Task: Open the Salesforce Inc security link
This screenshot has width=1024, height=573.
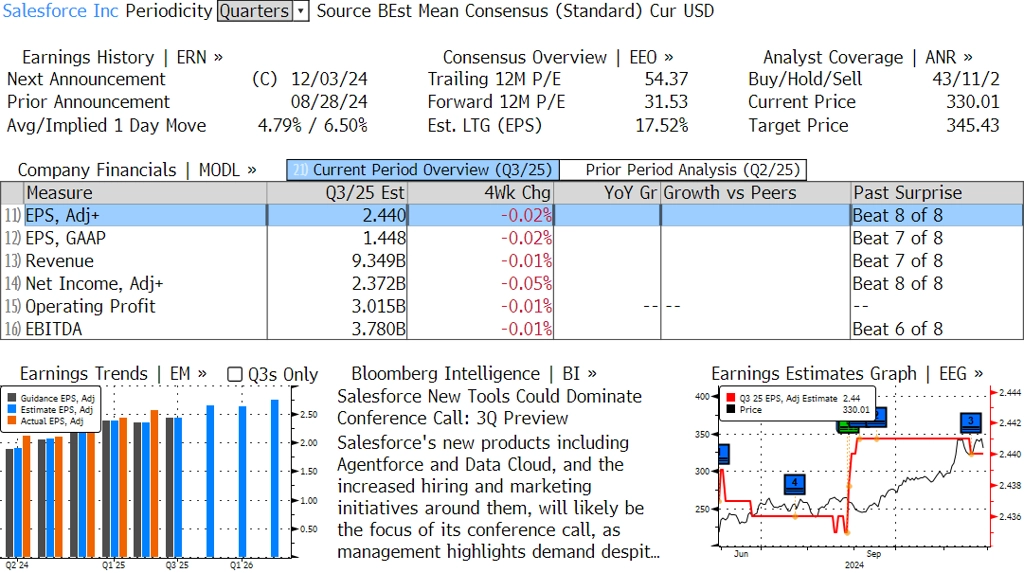Action: tap(61, 11)
